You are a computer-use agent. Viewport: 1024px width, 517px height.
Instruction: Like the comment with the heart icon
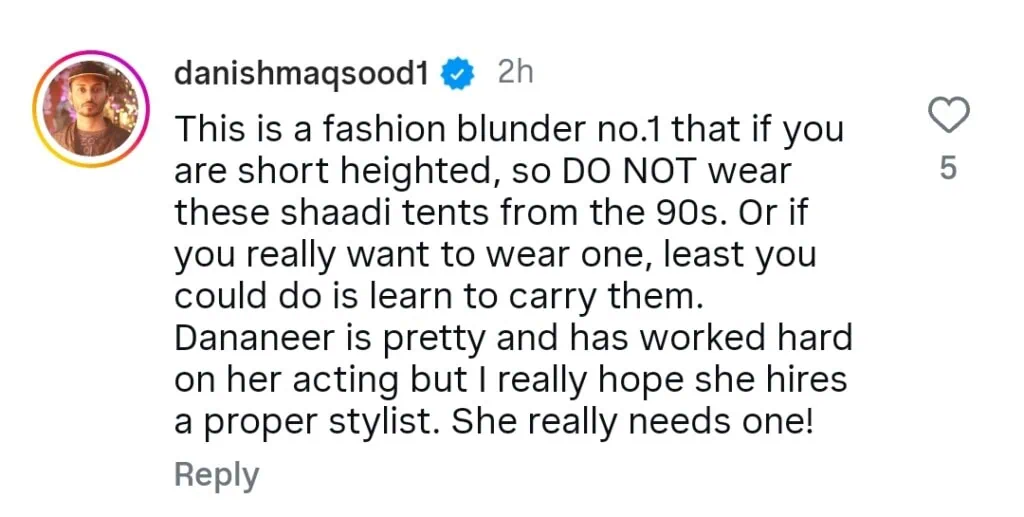coord(948,116)
